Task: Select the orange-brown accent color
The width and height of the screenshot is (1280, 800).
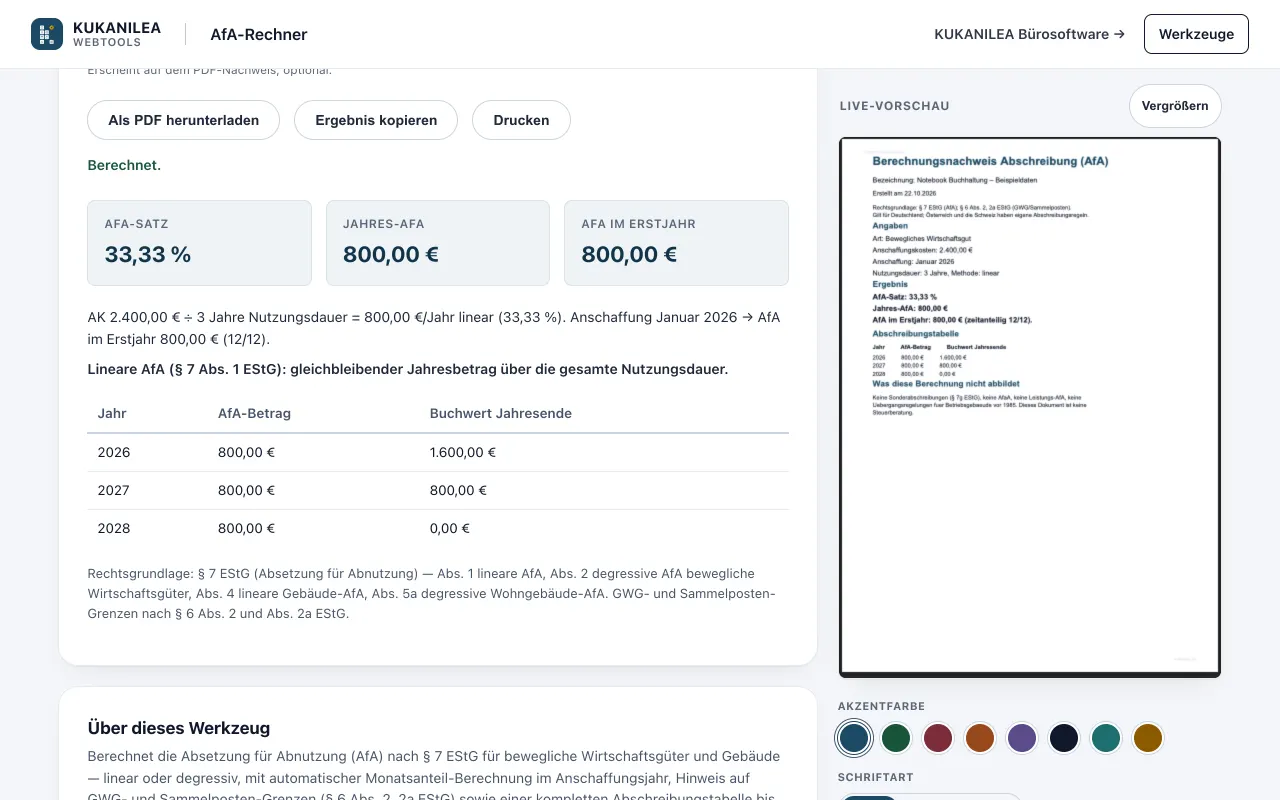Action: click(980, 738)
